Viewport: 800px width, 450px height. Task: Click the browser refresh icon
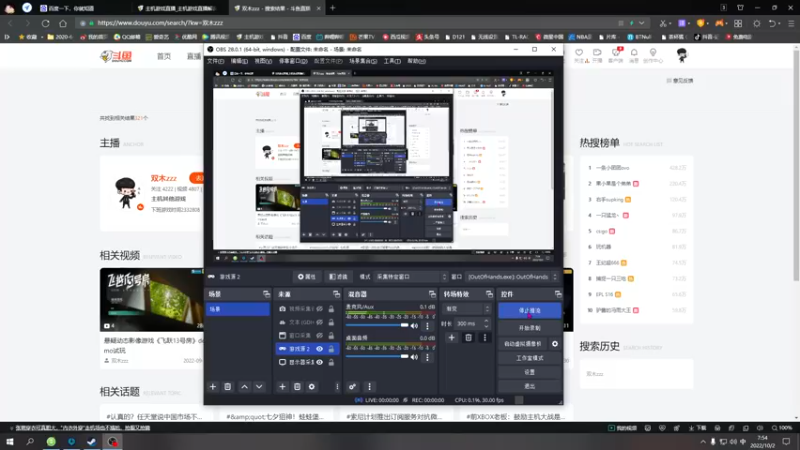45,23
